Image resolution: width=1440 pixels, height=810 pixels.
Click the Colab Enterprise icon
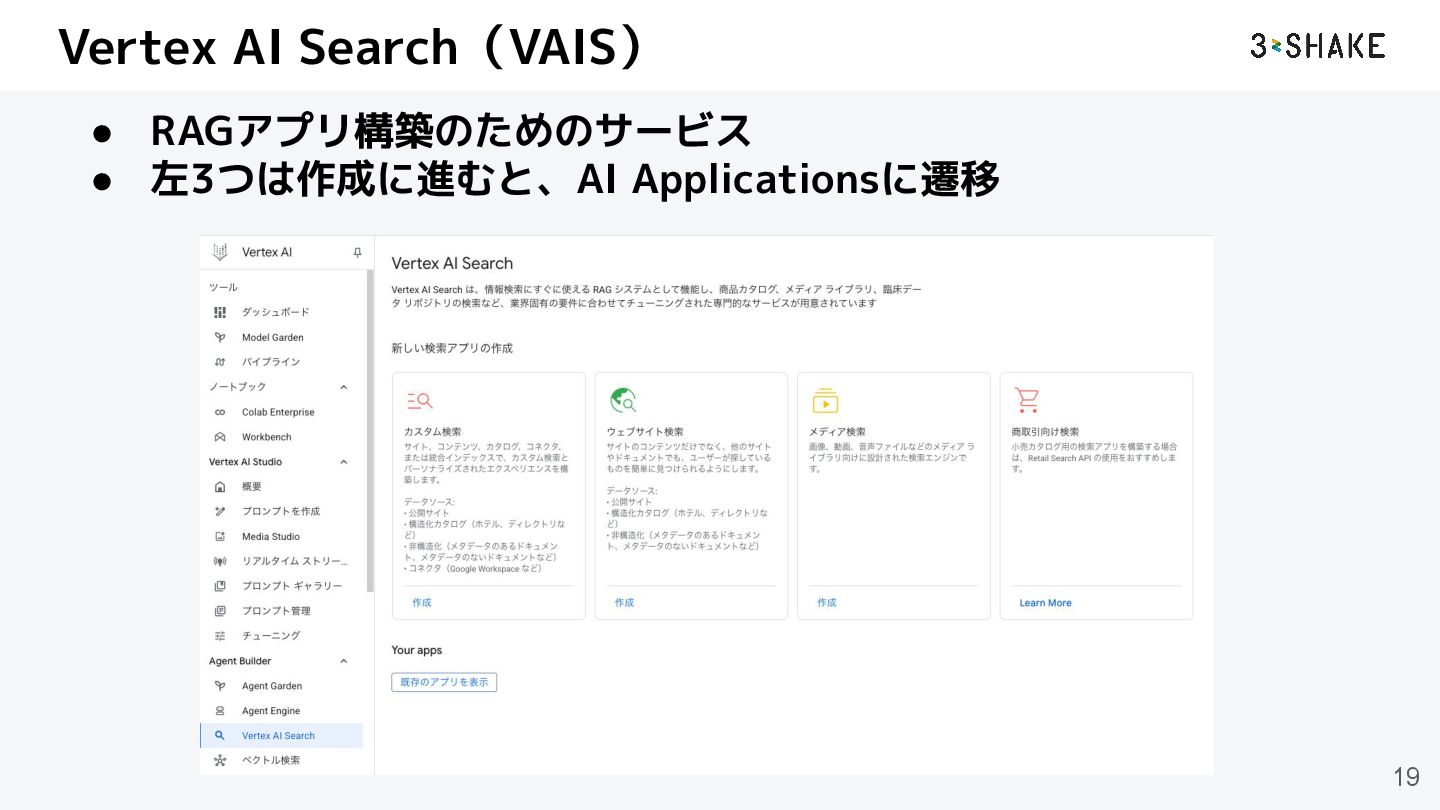click(220, 412)
